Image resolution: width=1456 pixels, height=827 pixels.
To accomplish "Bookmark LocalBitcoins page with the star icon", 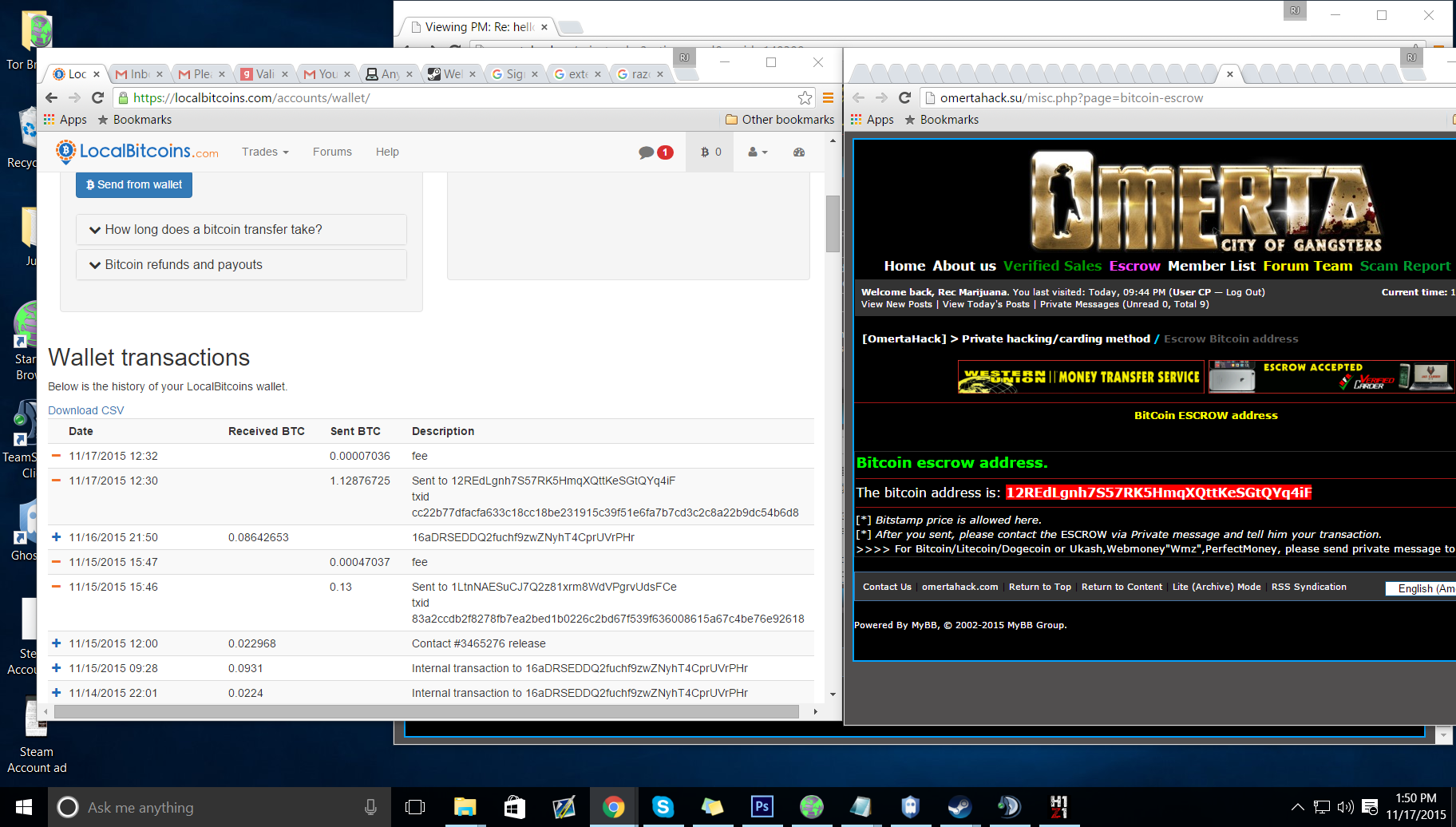I will tap(805, 97).
